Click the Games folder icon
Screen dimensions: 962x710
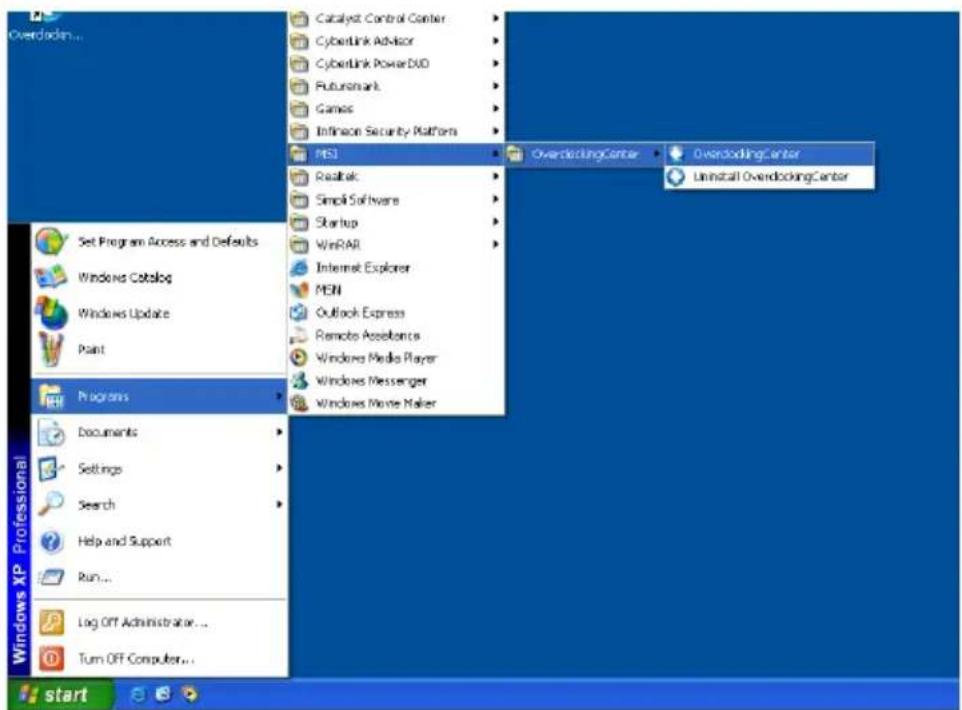click(x=299, y=109)
